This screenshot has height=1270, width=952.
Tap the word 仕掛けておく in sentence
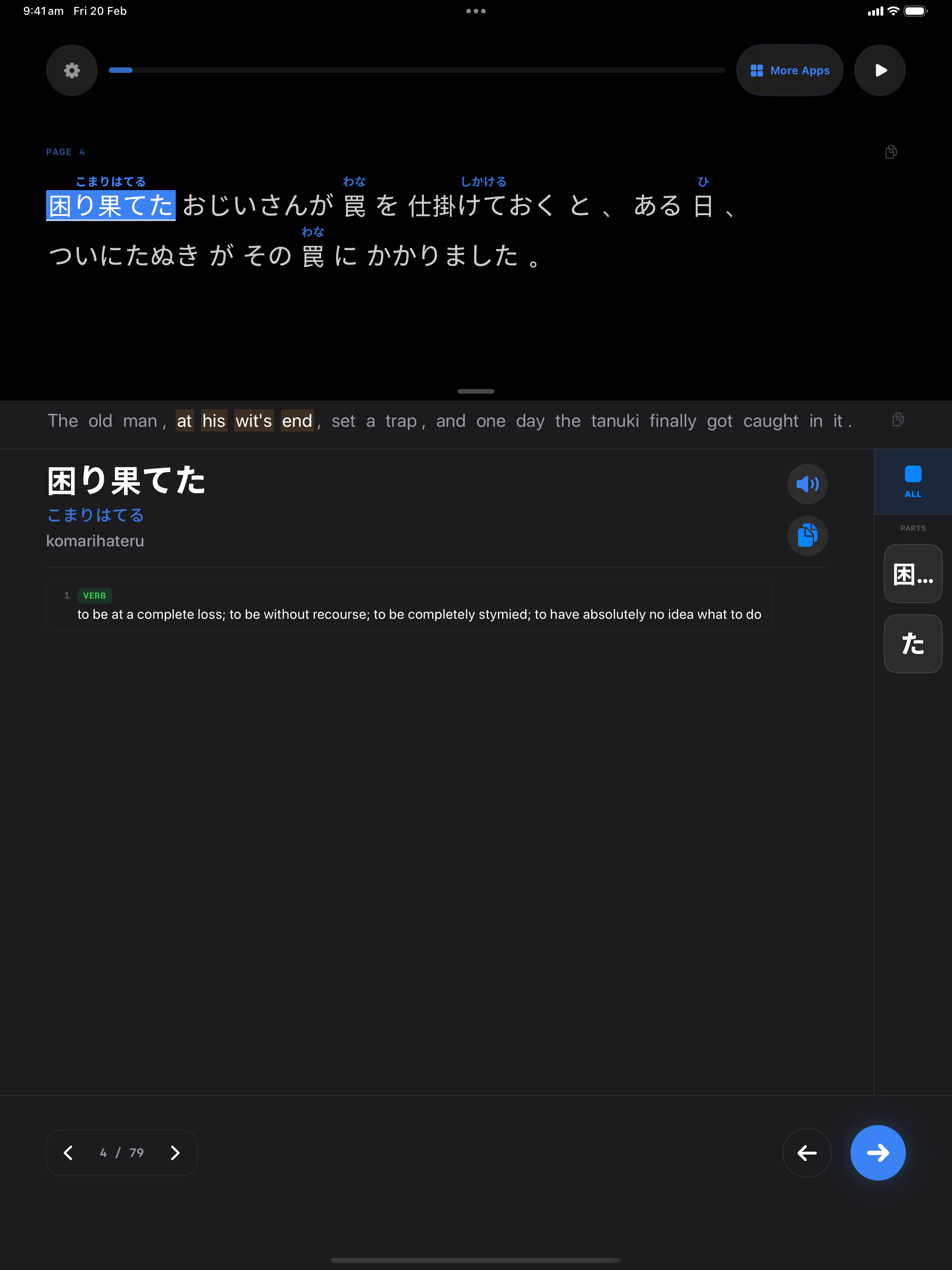coord(481,205)
